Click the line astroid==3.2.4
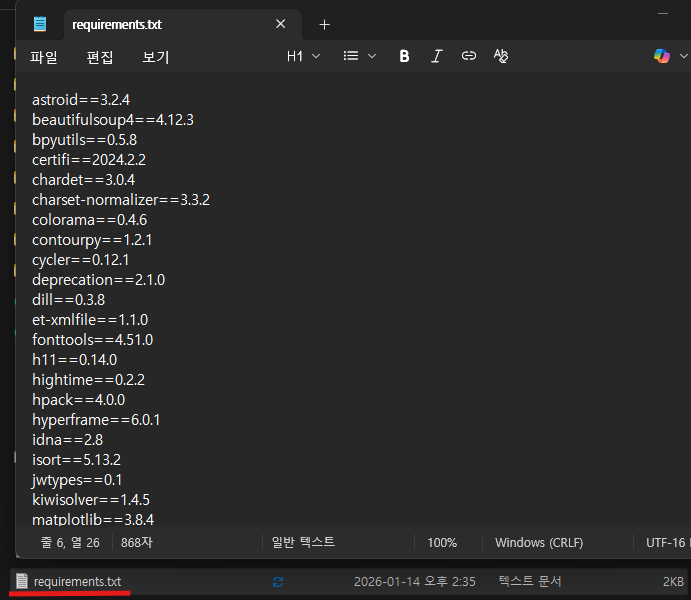 click(x=81, y=100)
